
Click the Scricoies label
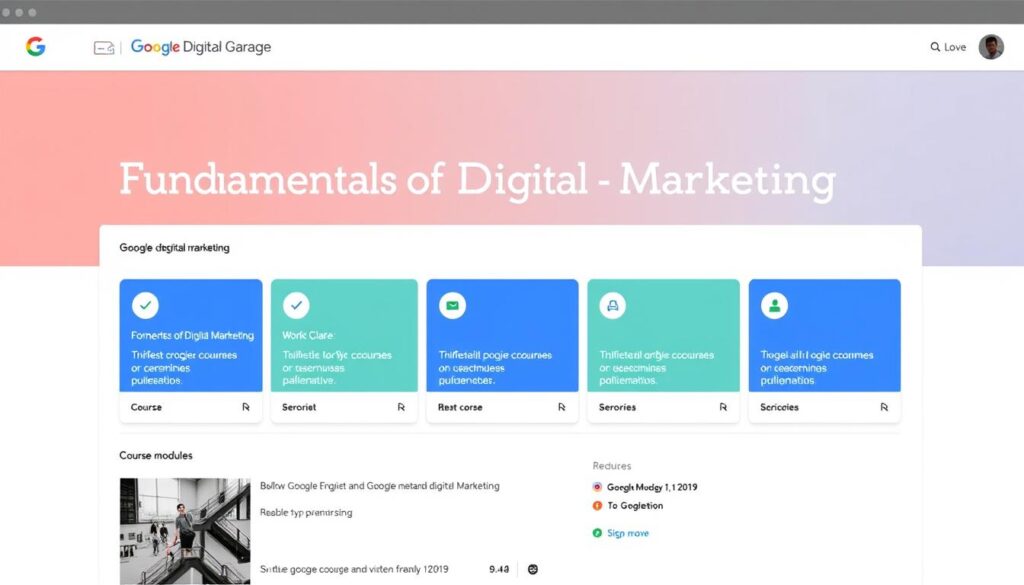point(779,407)
